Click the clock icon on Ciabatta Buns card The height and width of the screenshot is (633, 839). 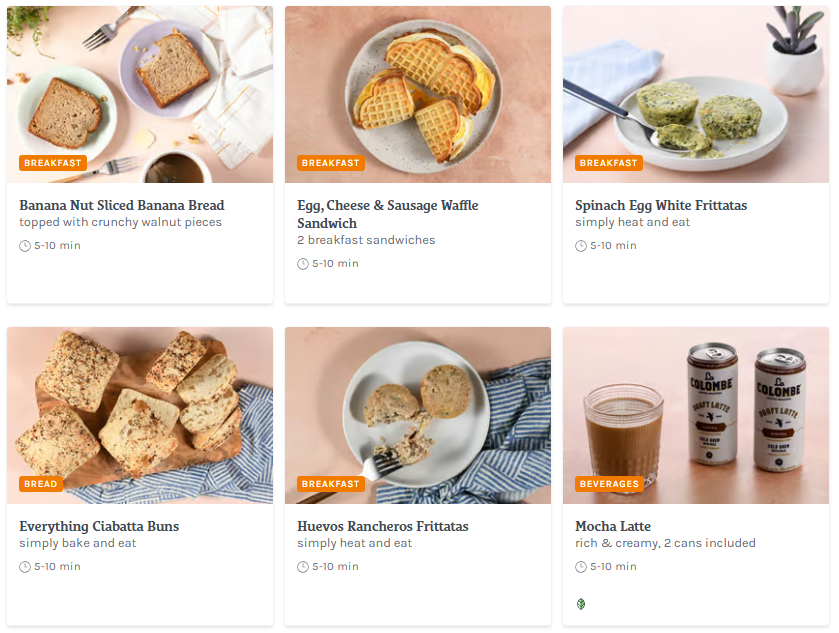25,567
